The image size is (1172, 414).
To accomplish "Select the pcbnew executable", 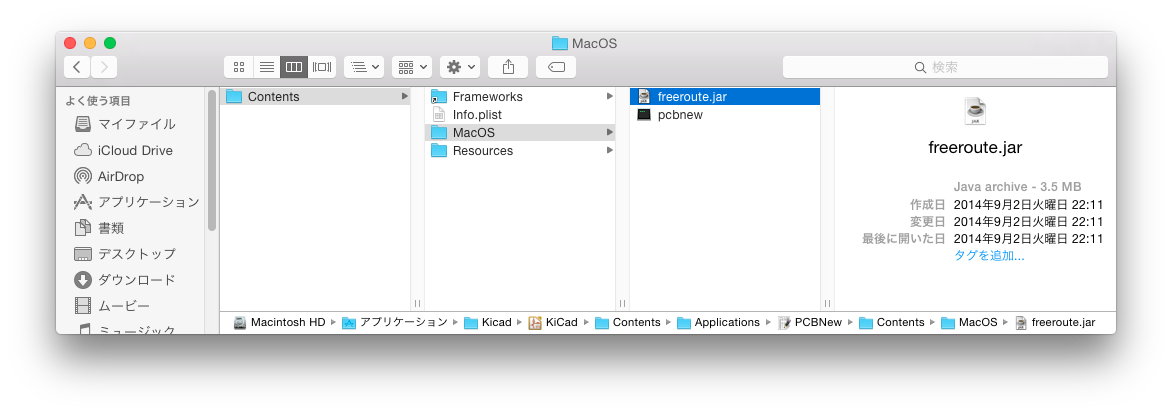I will click(x=725, y=114).
